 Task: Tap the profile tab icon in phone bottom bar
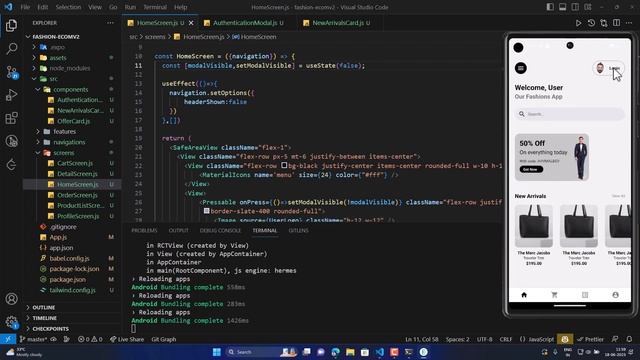[x=616, y=295]
